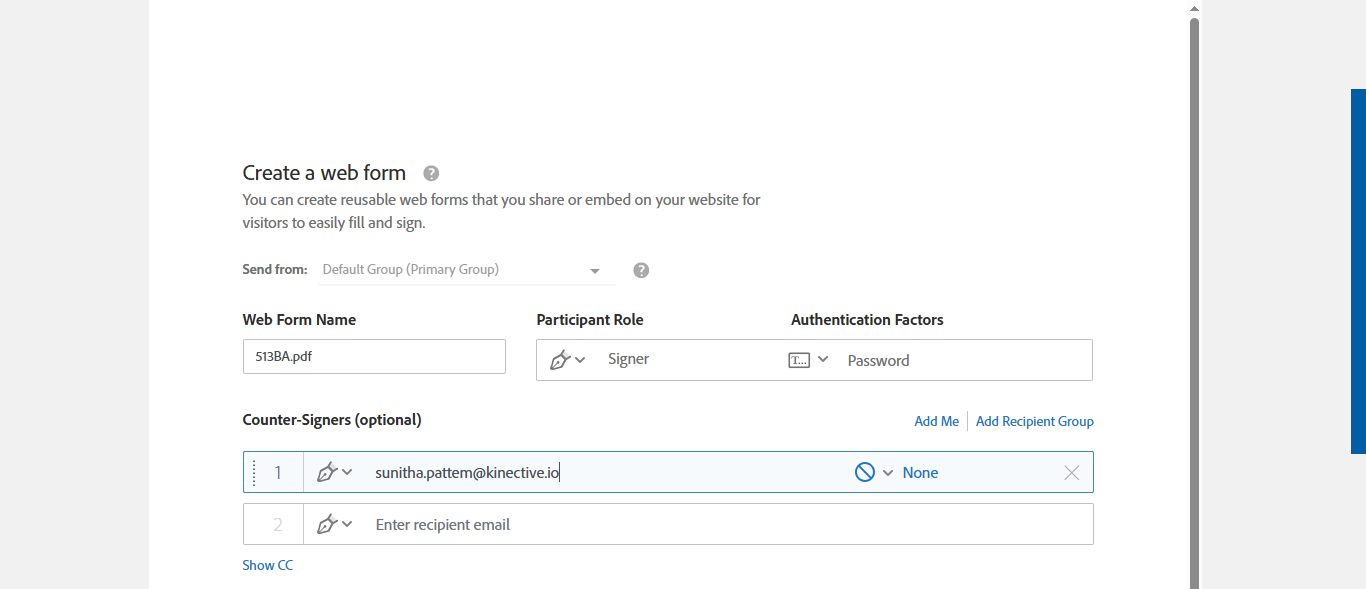Click the None authentication icon for sunitha.pattem
The image size is (1366, 589).
pyautogui.click(x=865, y=473)
